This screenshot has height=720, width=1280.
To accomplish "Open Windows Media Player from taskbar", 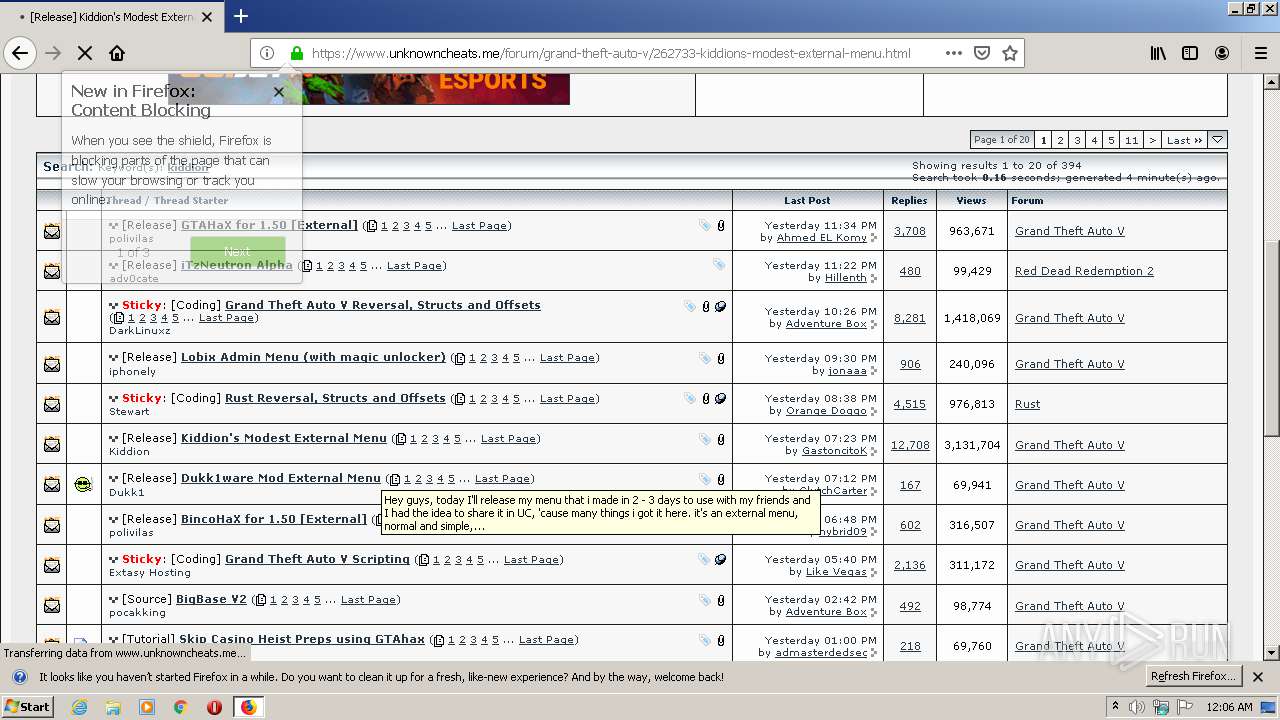I will [x=147, y=707].
